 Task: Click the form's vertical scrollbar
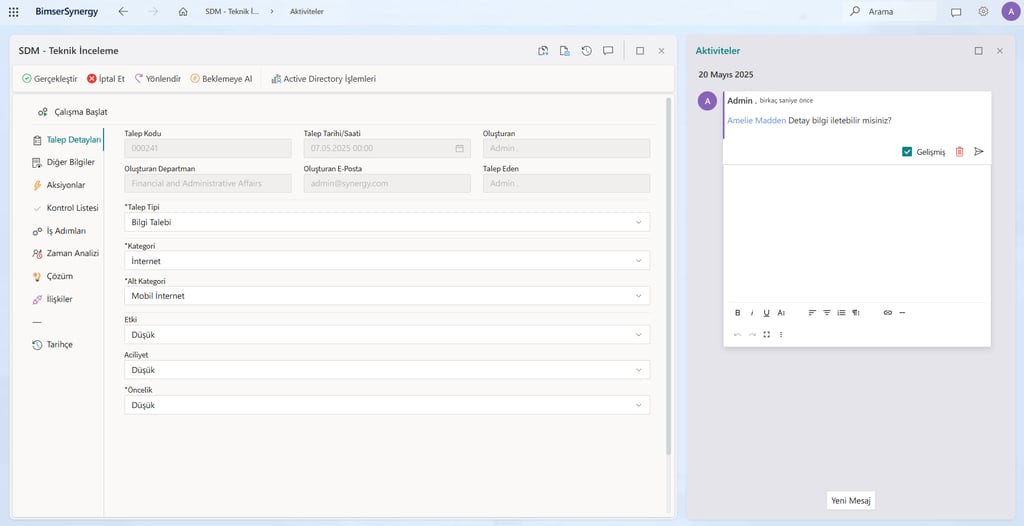point(668,276)
